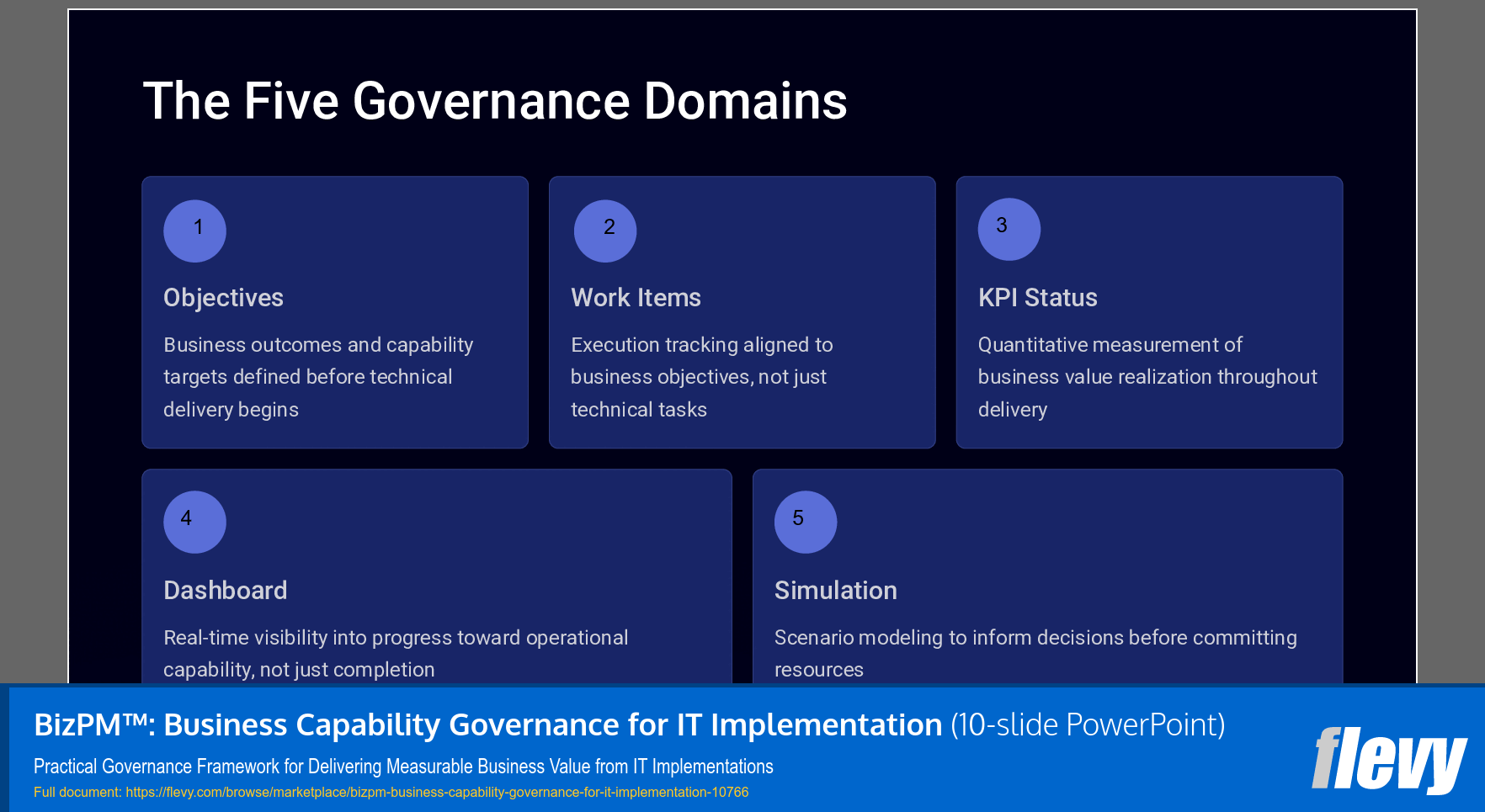The width and height of the screenshot is (1485, 812).
Task: Click the blue footer banner bar
Action: 742,750
